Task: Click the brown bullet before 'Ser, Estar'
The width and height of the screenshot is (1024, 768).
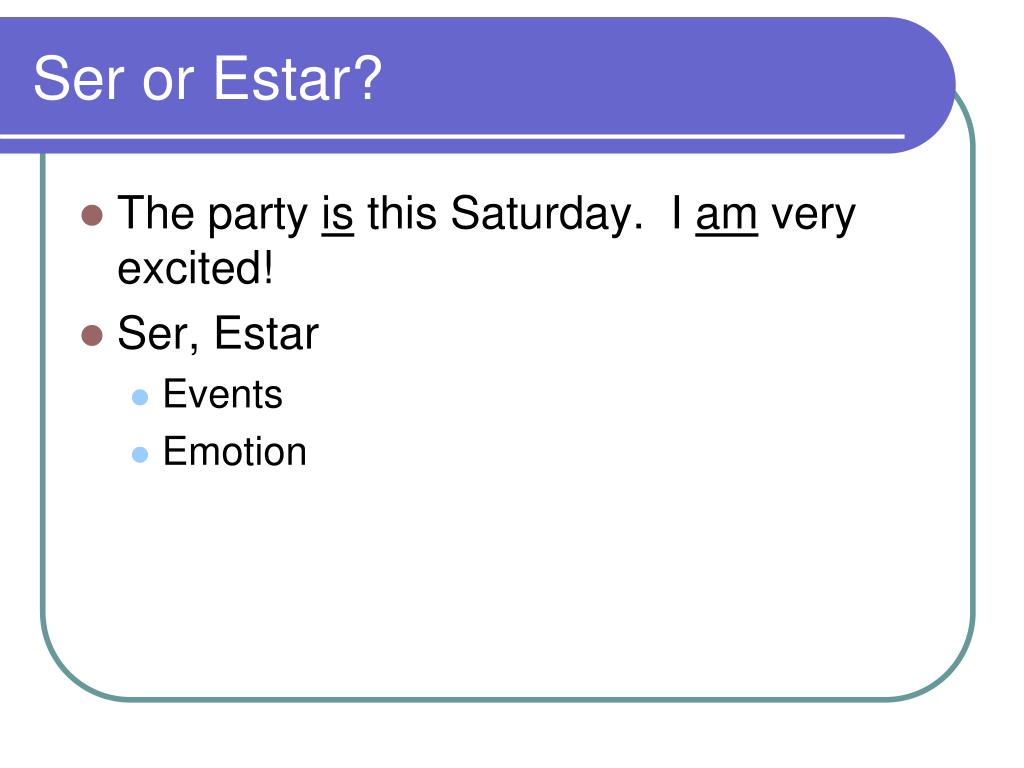Action: click(x=92, y=335)
